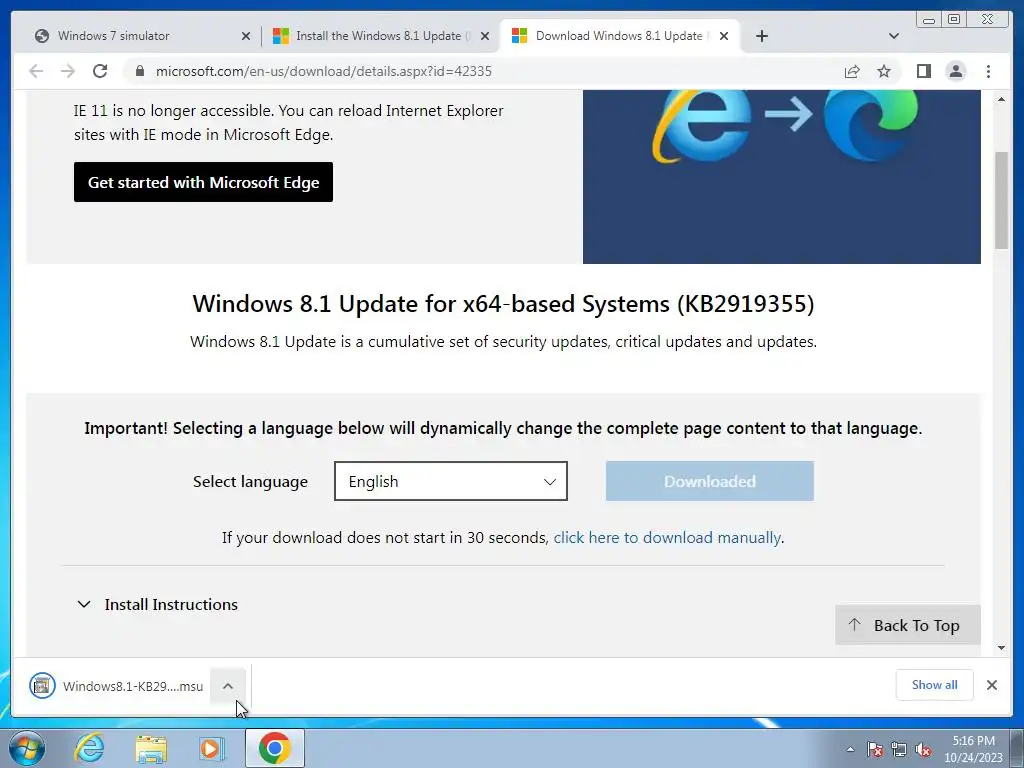
Task: Click the KB2919355 page heading
Action: 503,304
